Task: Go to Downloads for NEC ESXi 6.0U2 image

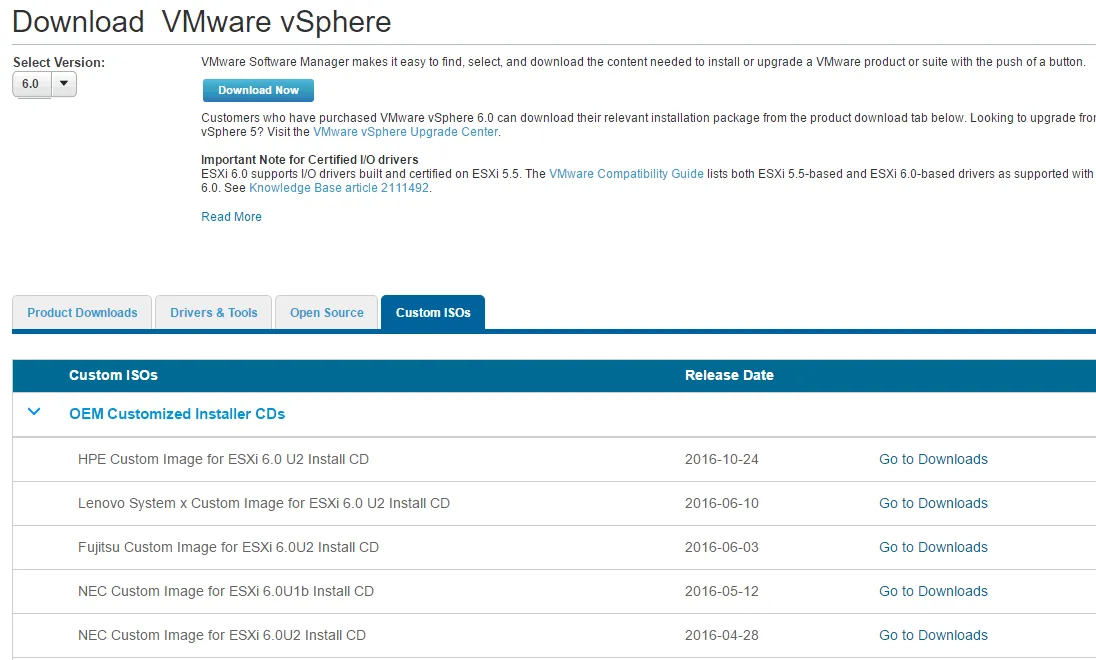Action: [x=933, y=636]
